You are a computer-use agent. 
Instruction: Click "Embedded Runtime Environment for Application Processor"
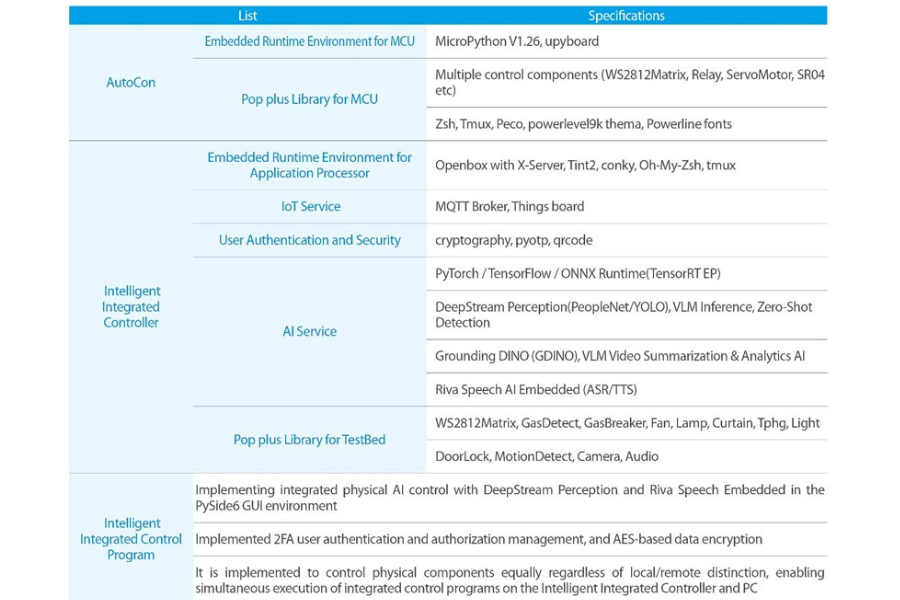309,165
